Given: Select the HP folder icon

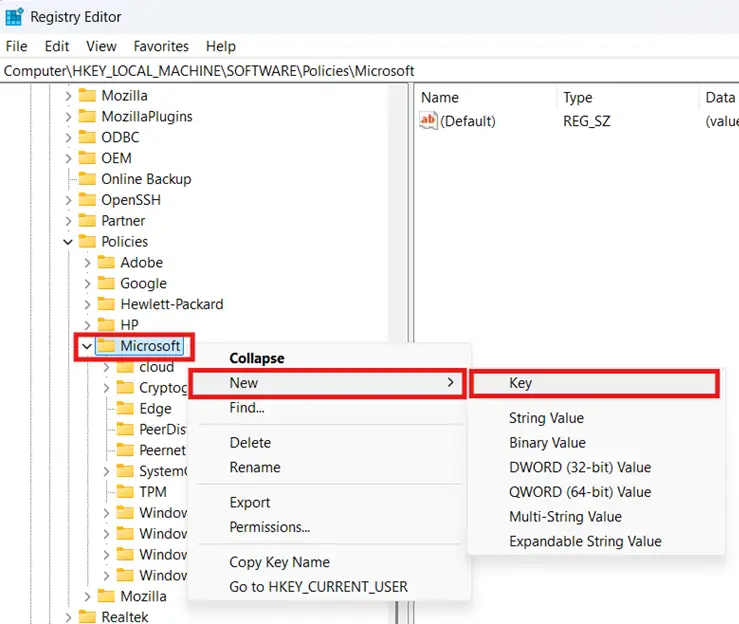Looking at the screenshot, I should point(106,324).
